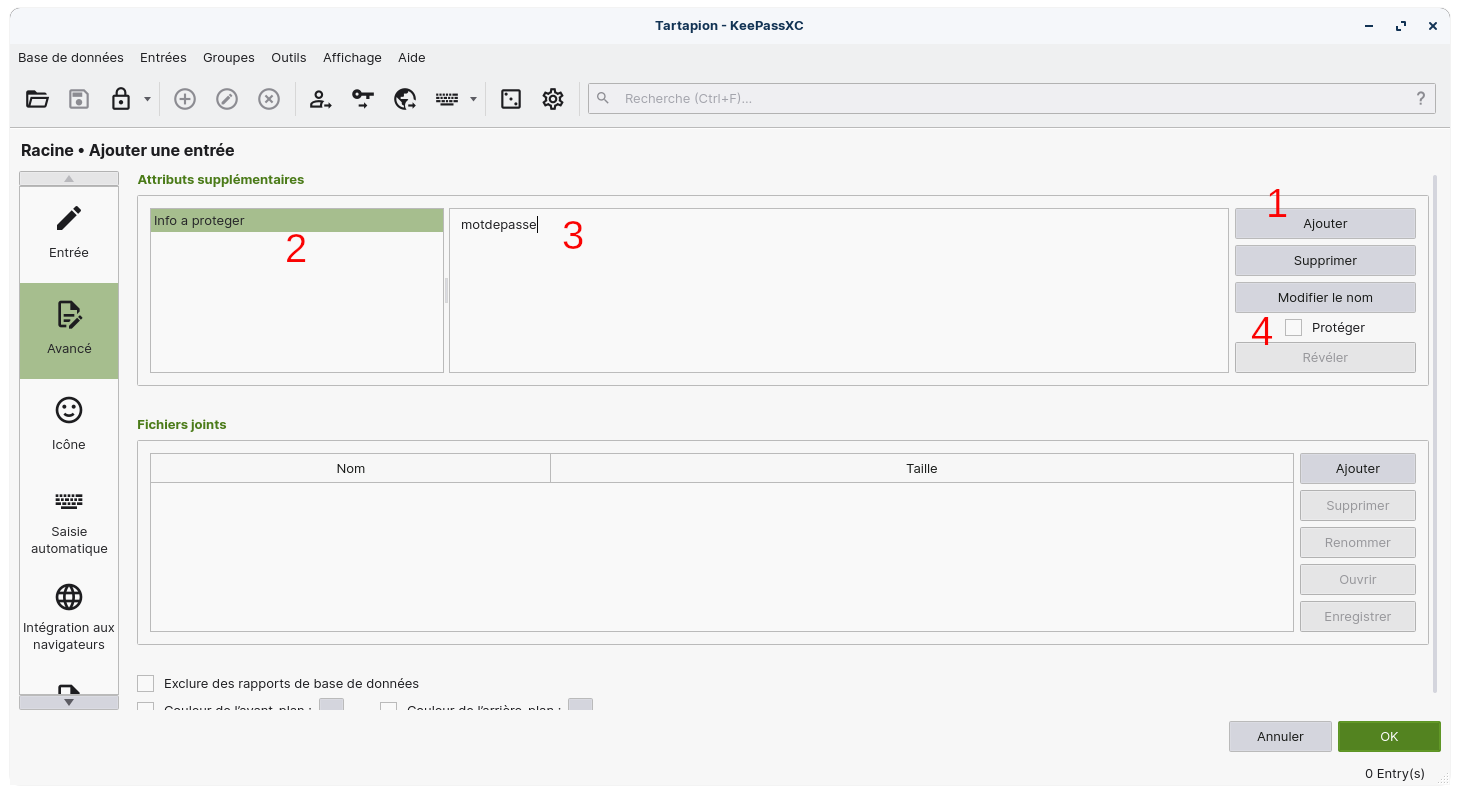The width and height of the screenshot is (1460, 795).
Task: Open the Groupes menu
Action: click(x=228, y=57)
